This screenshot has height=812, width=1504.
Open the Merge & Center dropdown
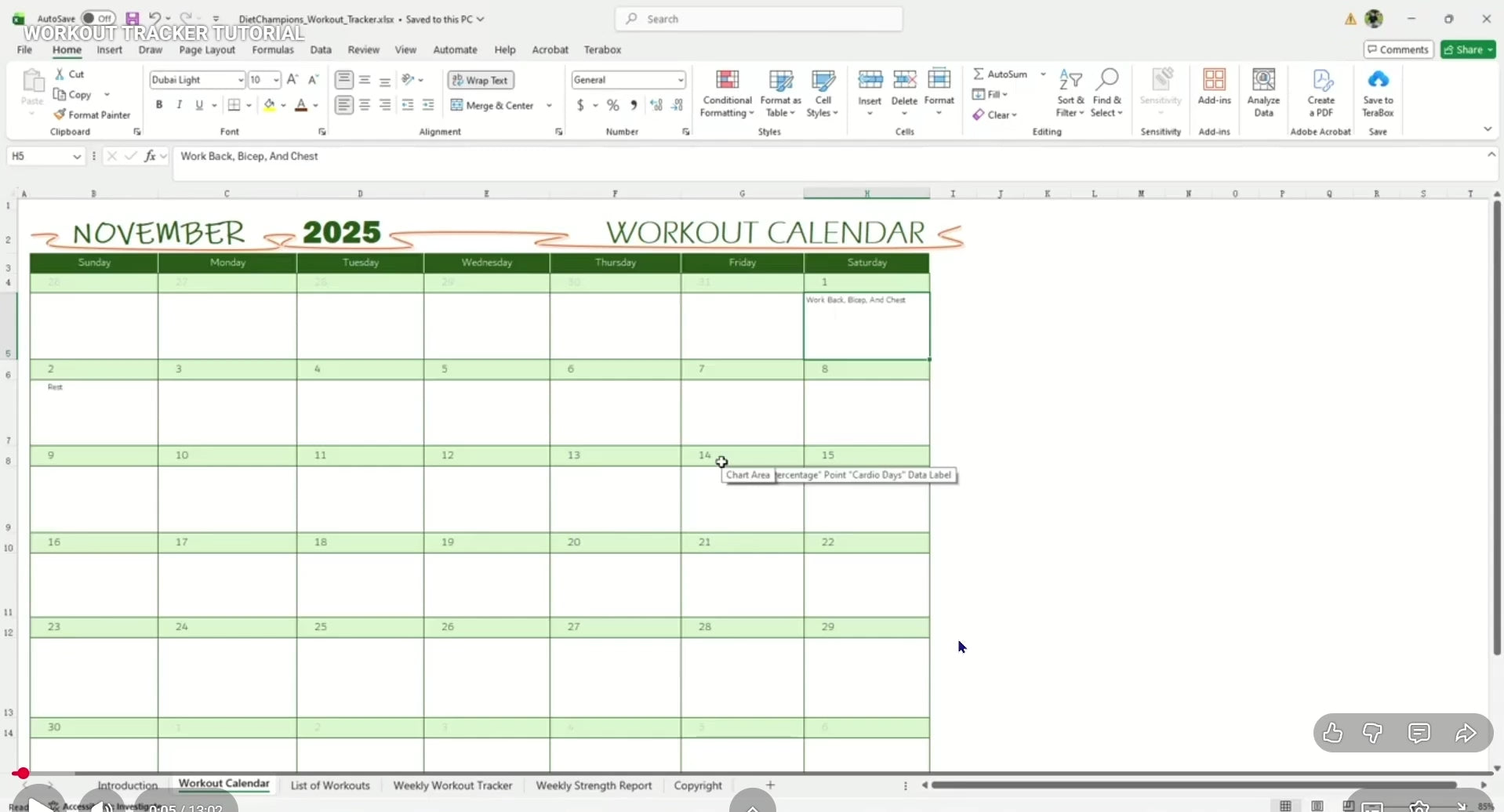[x=549, y=105]
